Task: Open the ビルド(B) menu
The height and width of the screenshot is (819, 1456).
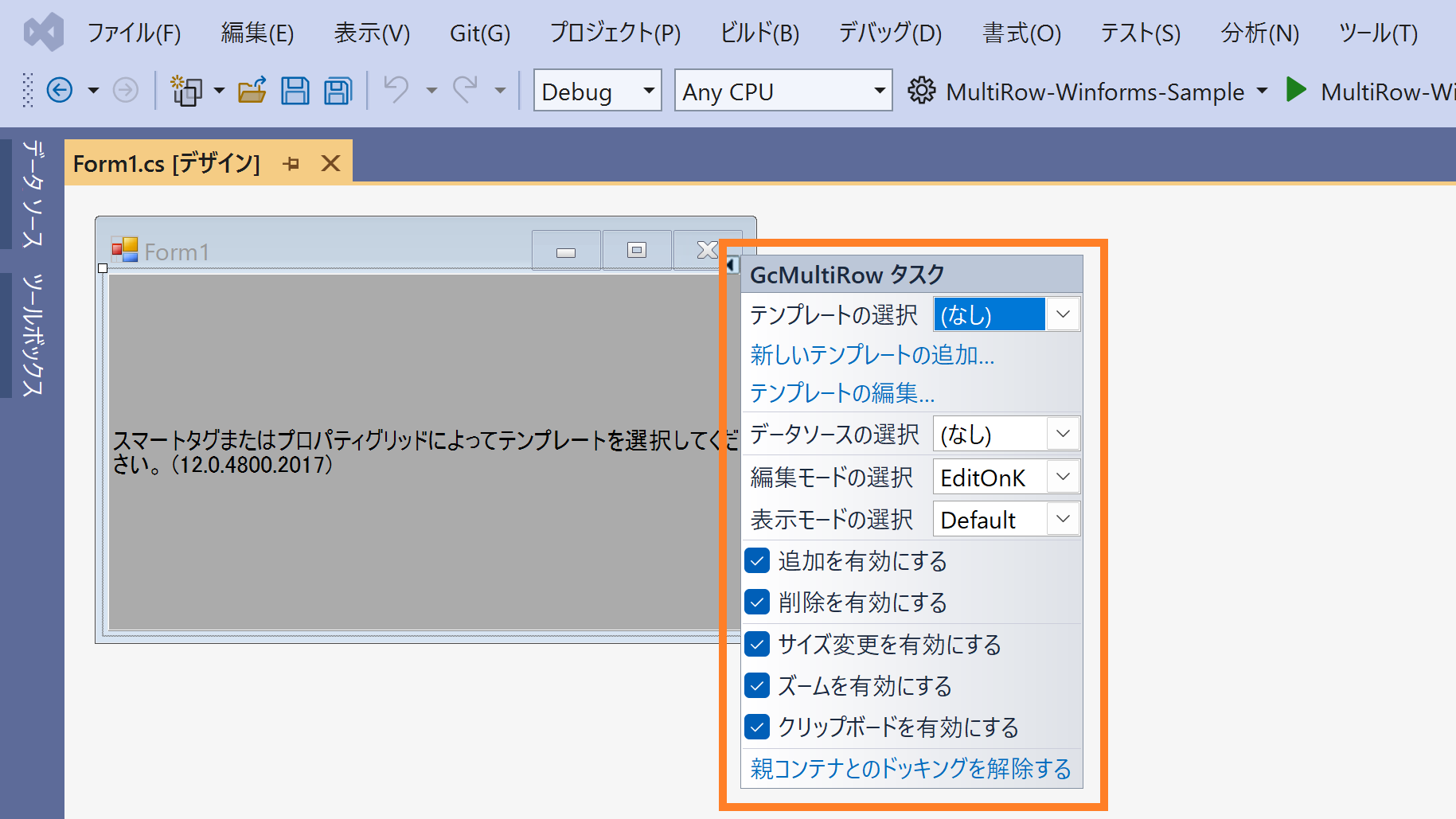Action: pos(759,33)
